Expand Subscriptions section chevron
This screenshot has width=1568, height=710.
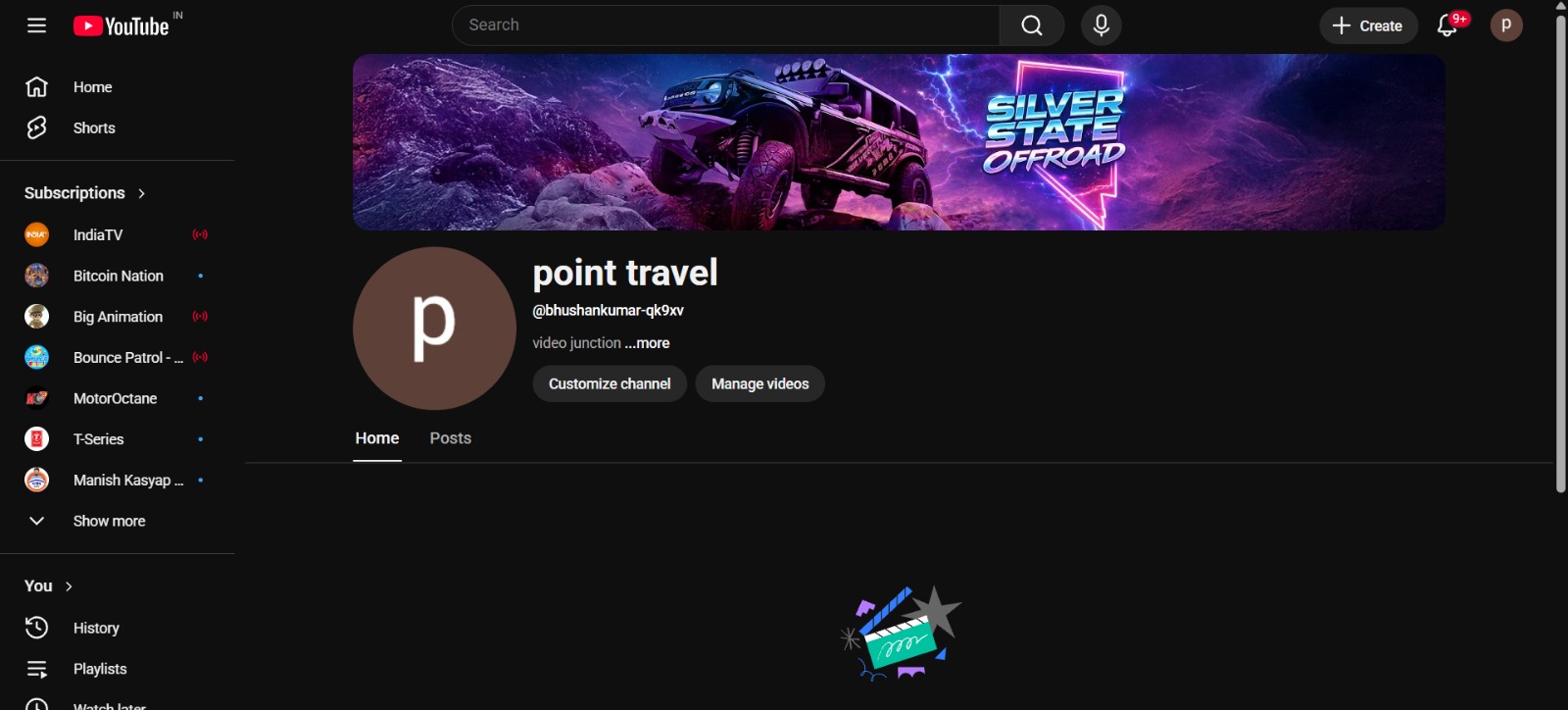(x=142, y=193)
